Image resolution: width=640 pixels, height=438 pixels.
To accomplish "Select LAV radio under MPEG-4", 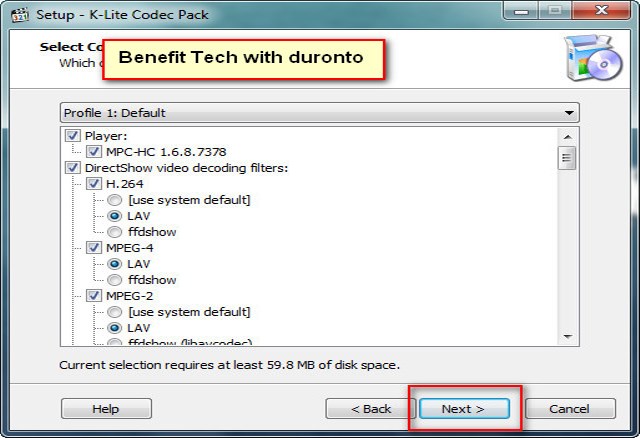I will click(x=115, y=264).
